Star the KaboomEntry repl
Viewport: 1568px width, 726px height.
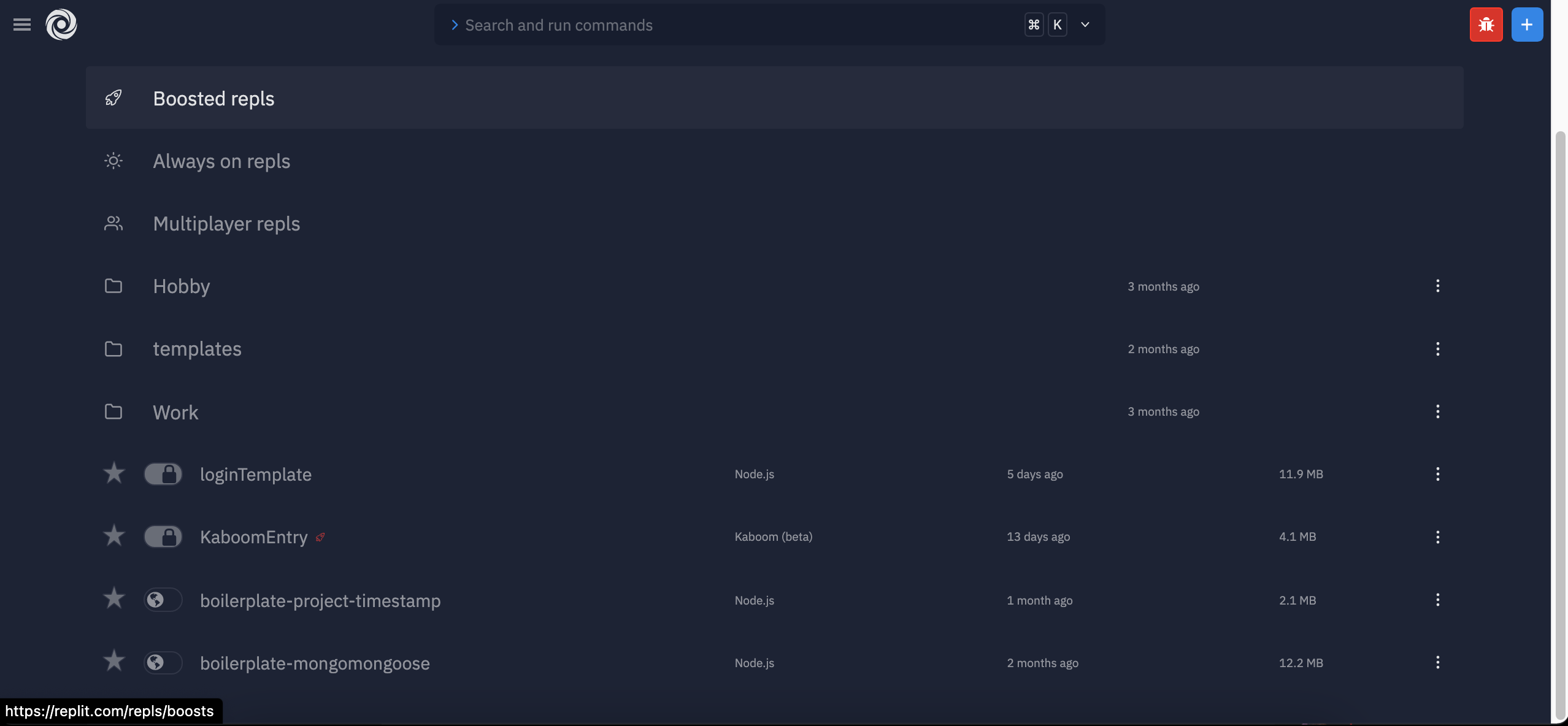(x=114, y=535)
